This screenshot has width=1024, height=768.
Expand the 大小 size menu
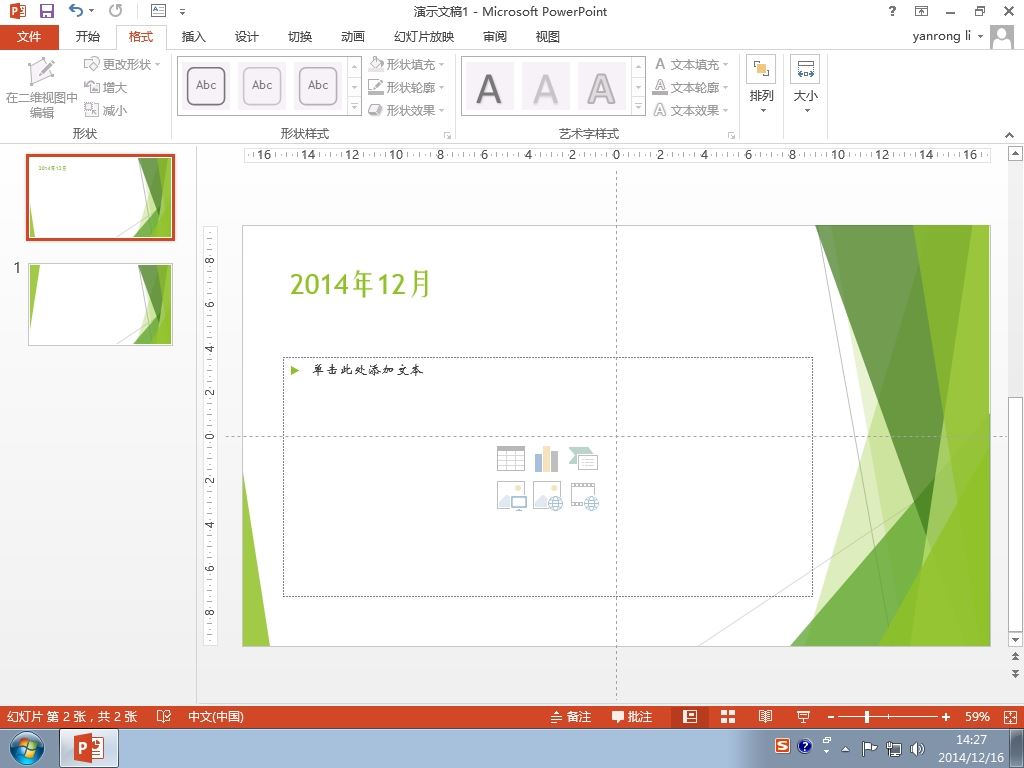(x=805, y=85)
